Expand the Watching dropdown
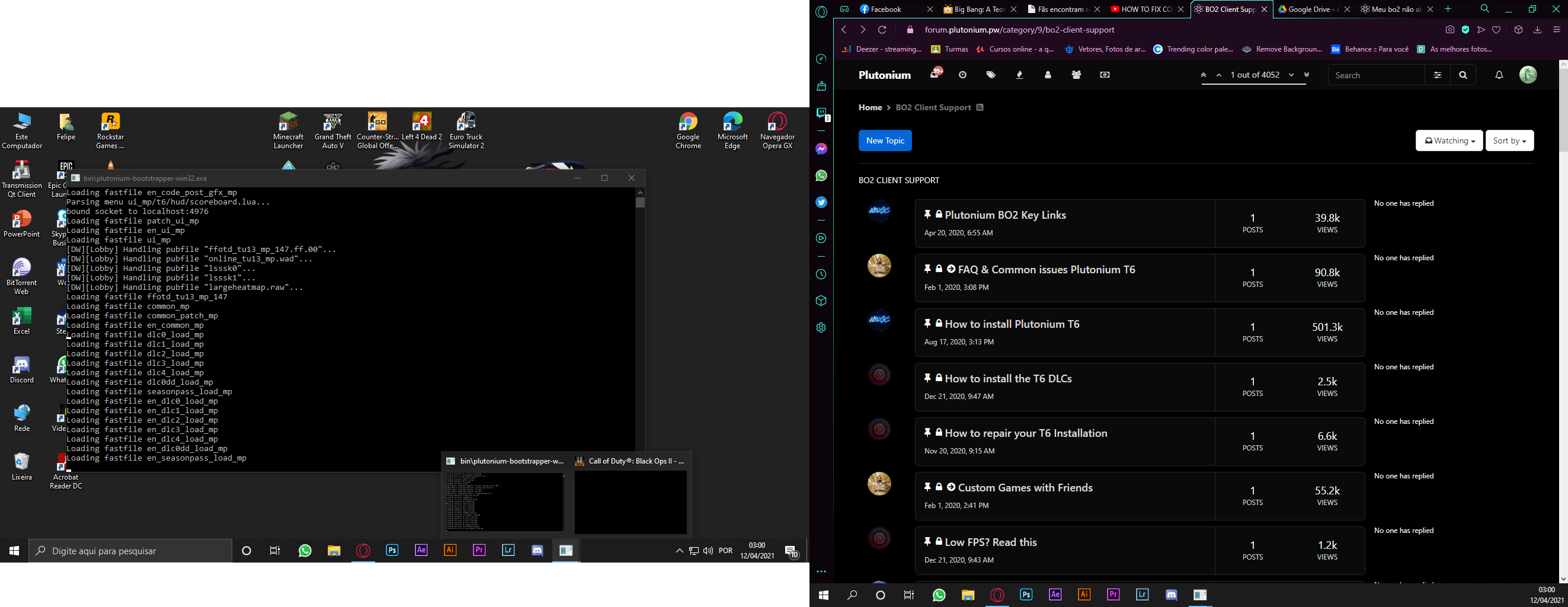1568x607 pixels. (1449, 140)
